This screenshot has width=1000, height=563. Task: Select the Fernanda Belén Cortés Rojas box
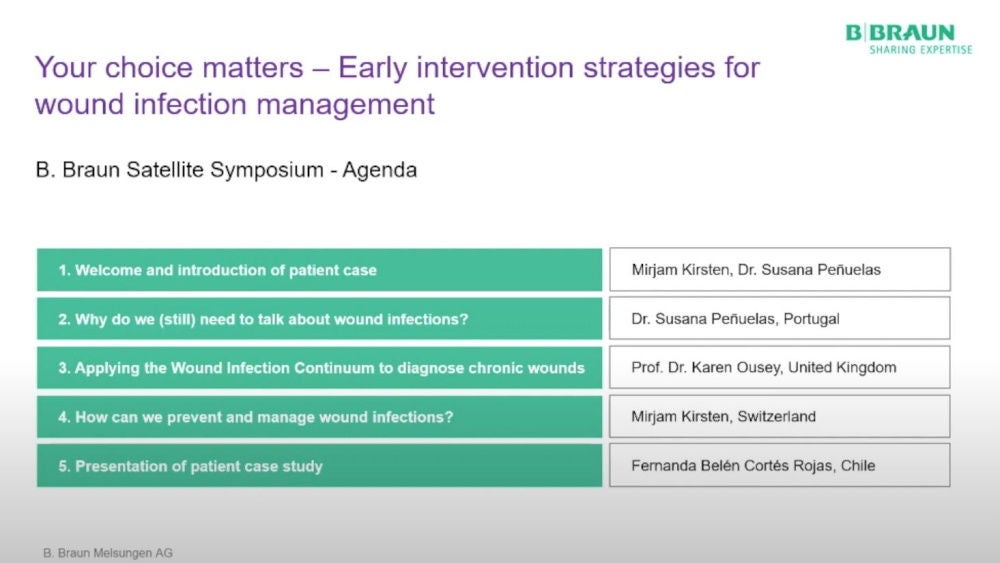[x=779, y=466]
